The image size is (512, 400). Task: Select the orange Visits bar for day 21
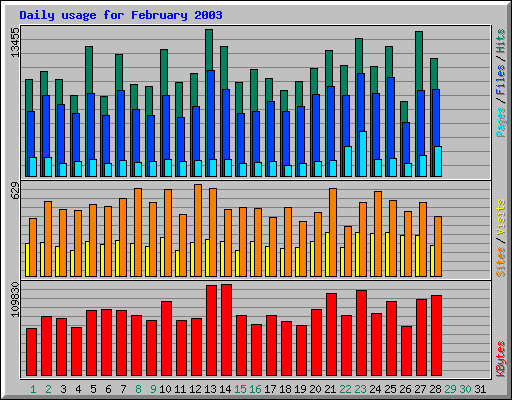pos(333,232)
